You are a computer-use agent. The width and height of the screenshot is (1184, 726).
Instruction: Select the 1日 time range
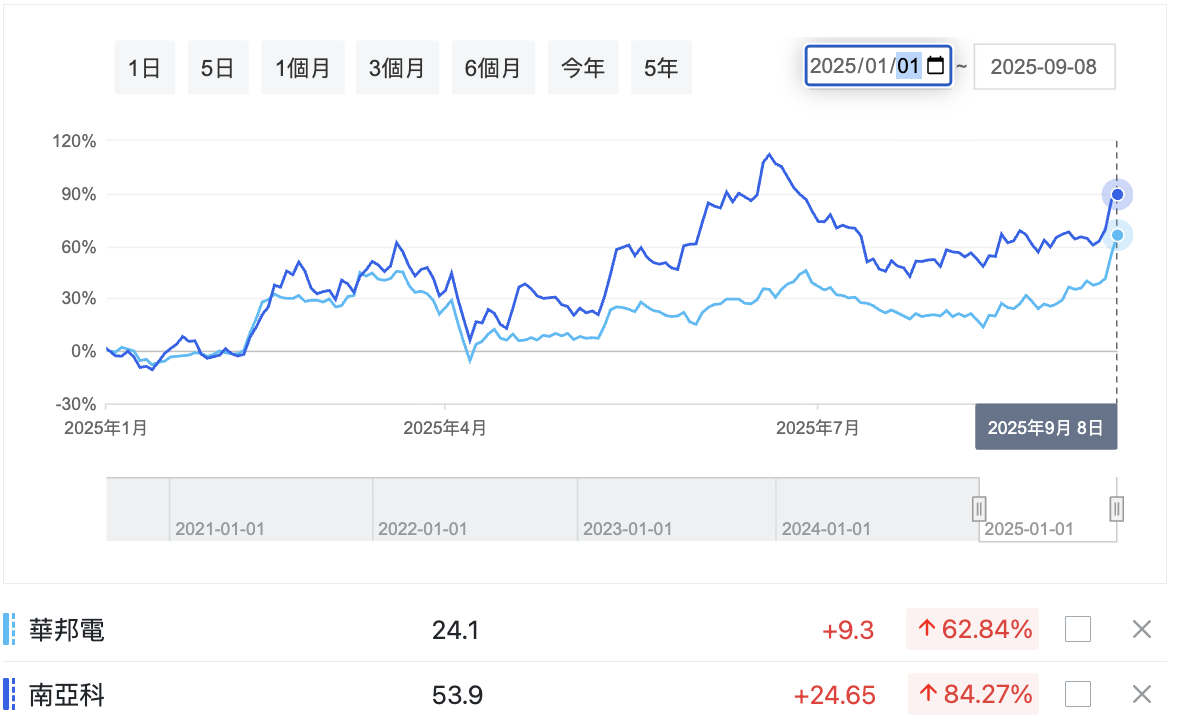(144, 68)
